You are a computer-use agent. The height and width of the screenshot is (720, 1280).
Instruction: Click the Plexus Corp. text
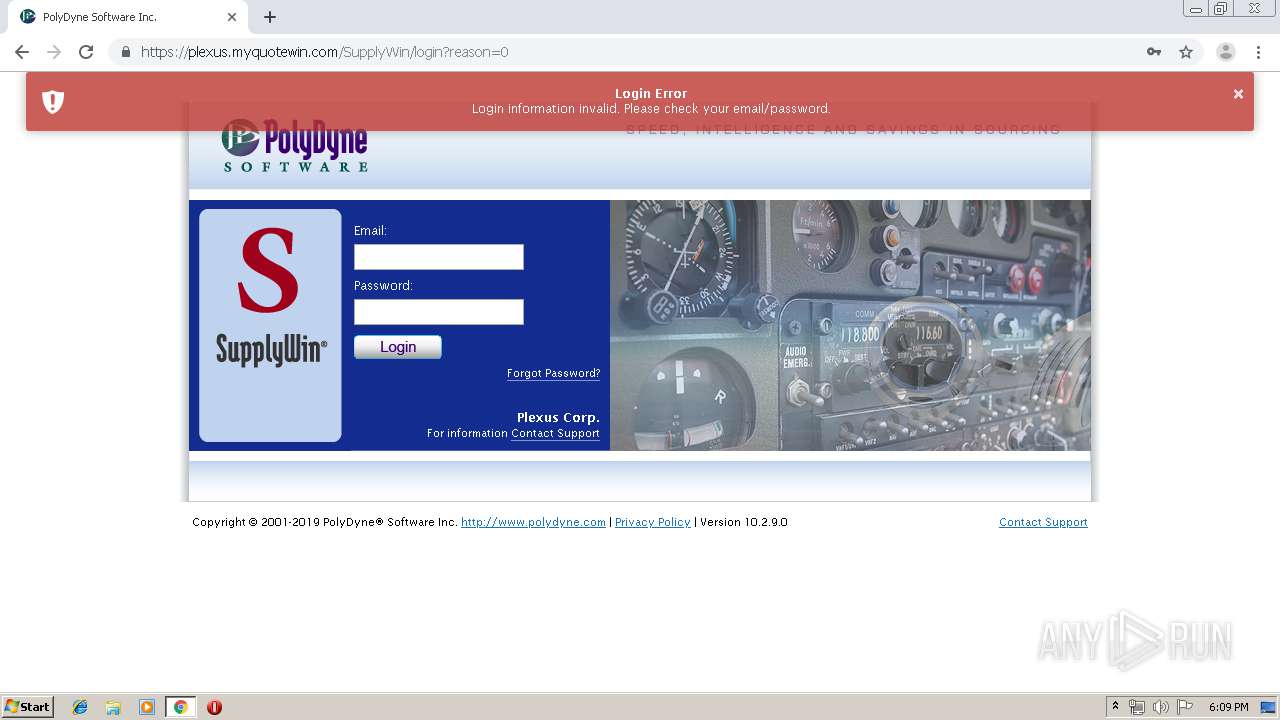coord(558,417)
